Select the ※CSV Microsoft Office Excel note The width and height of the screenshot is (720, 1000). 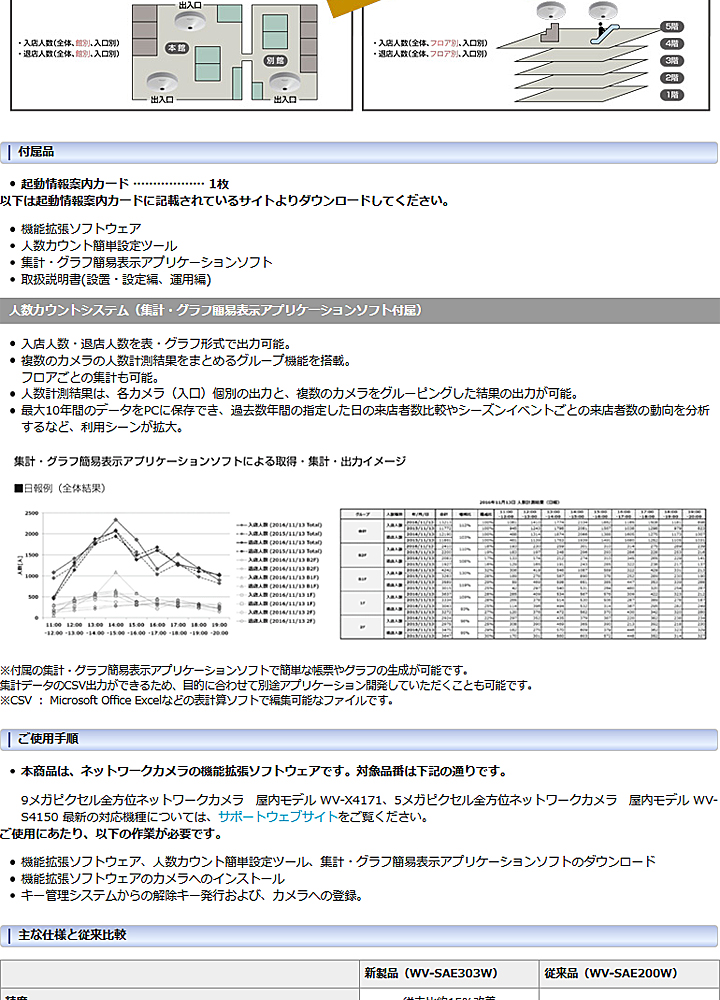(197, 700)
